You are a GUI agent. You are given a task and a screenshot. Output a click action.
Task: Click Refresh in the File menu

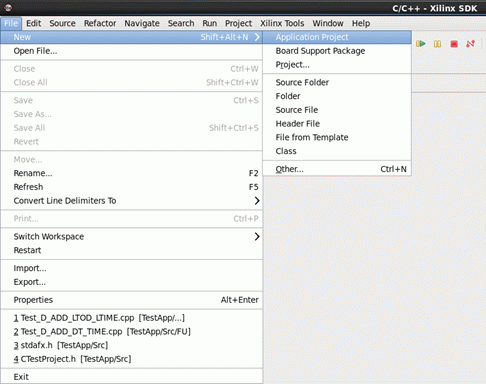coord(132,187)
